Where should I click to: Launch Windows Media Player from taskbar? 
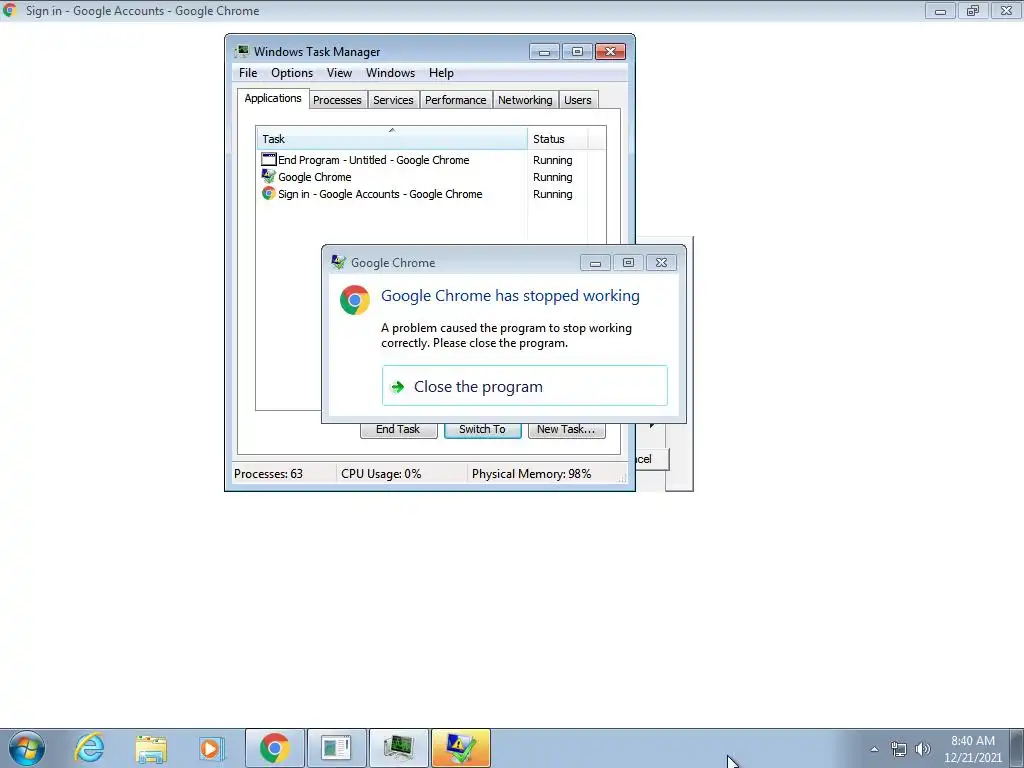click(211, 748)
